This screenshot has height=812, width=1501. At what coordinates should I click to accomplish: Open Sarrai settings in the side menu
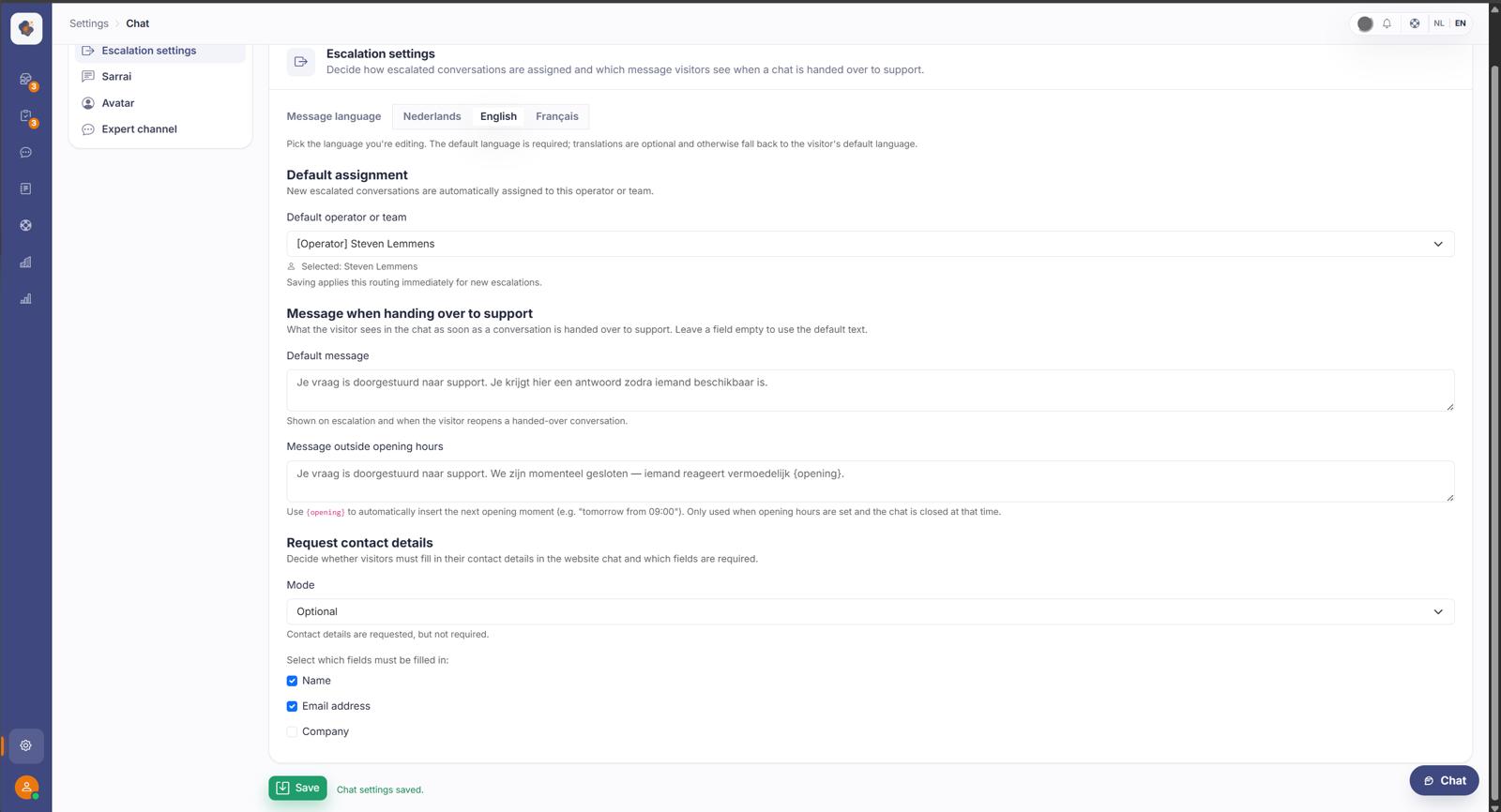[x=160, y=77]
